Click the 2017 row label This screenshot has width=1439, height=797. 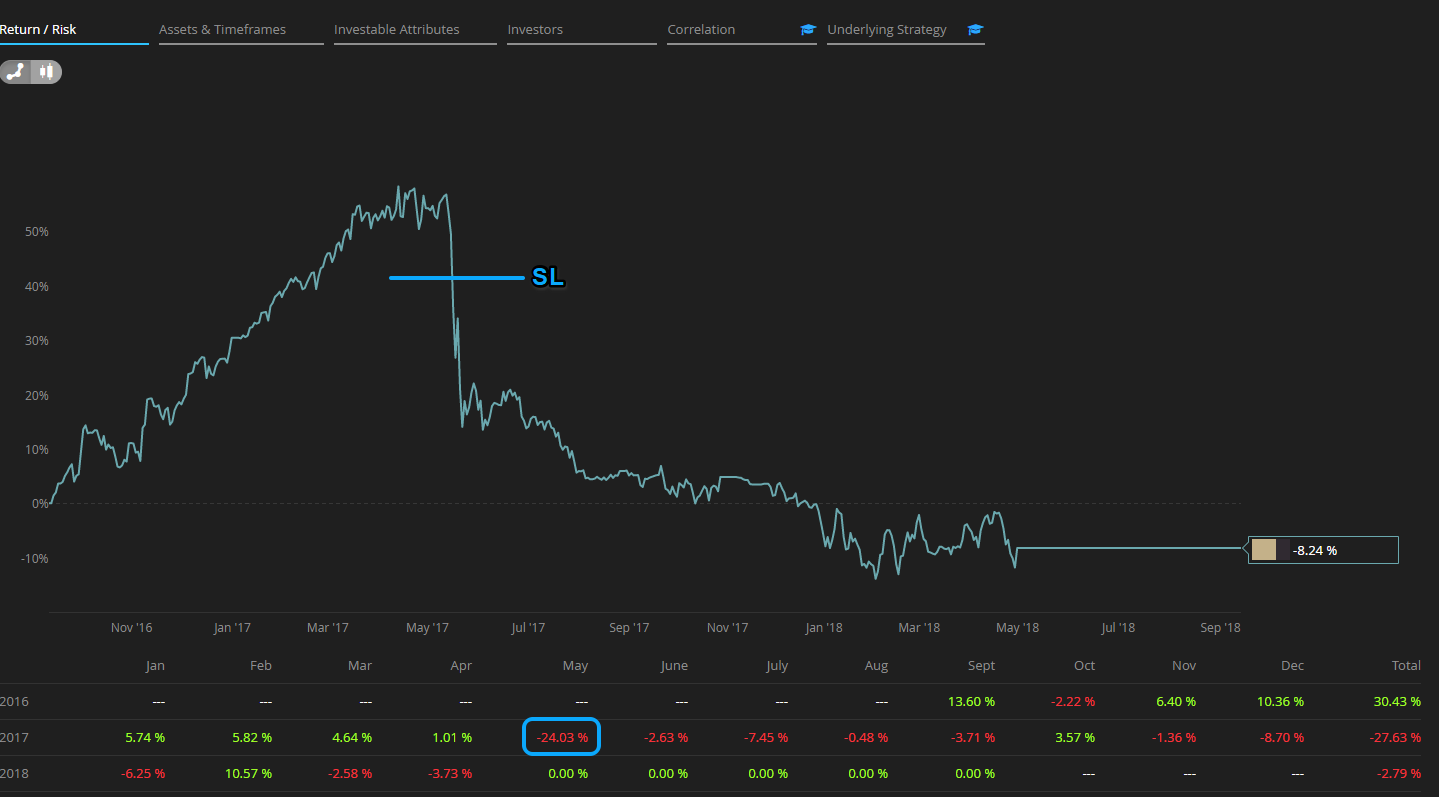[14, 738]
